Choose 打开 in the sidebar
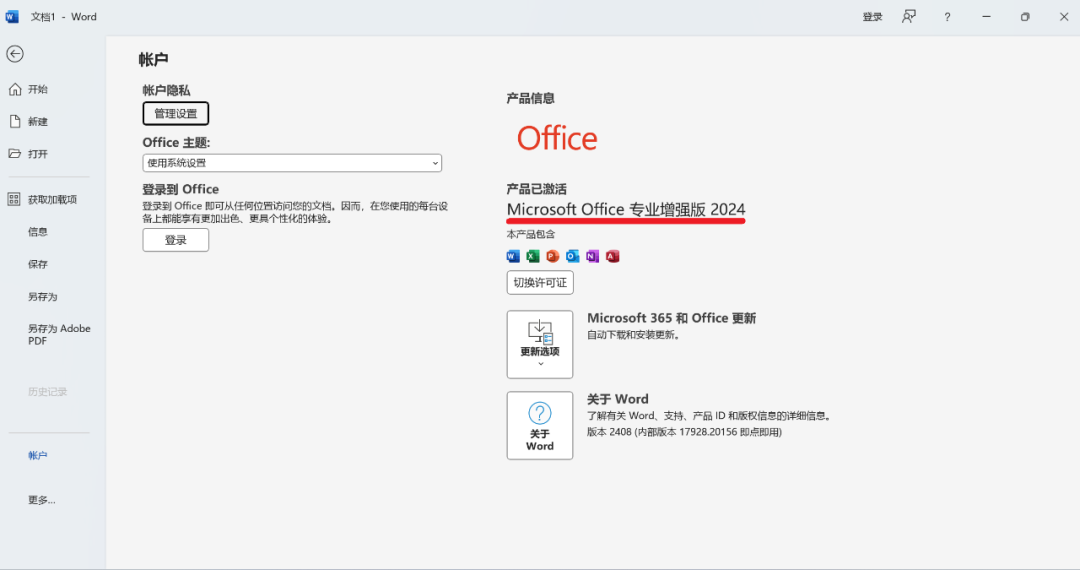1080x570 pixels. pos(38,154)
